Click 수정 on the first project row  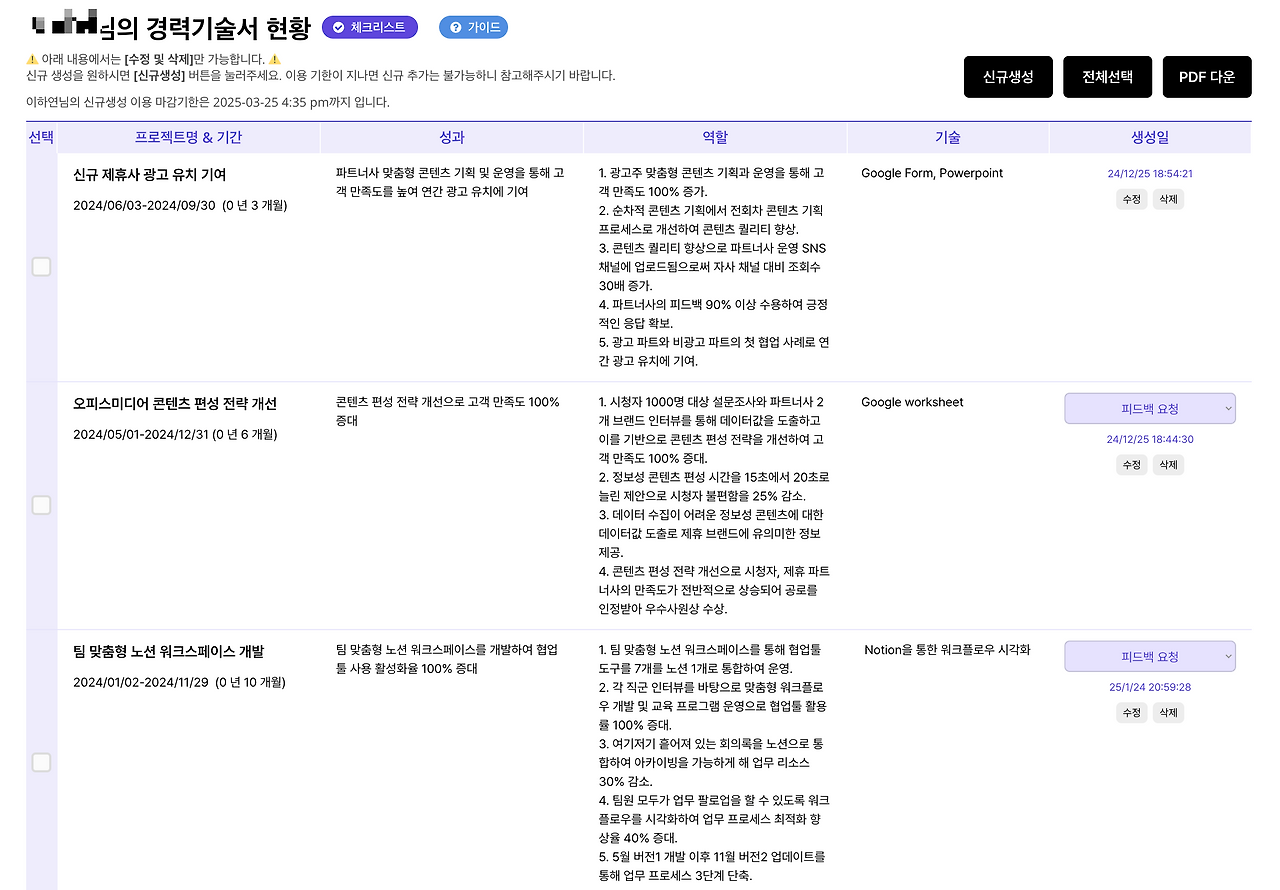[x=1131, y=199]
